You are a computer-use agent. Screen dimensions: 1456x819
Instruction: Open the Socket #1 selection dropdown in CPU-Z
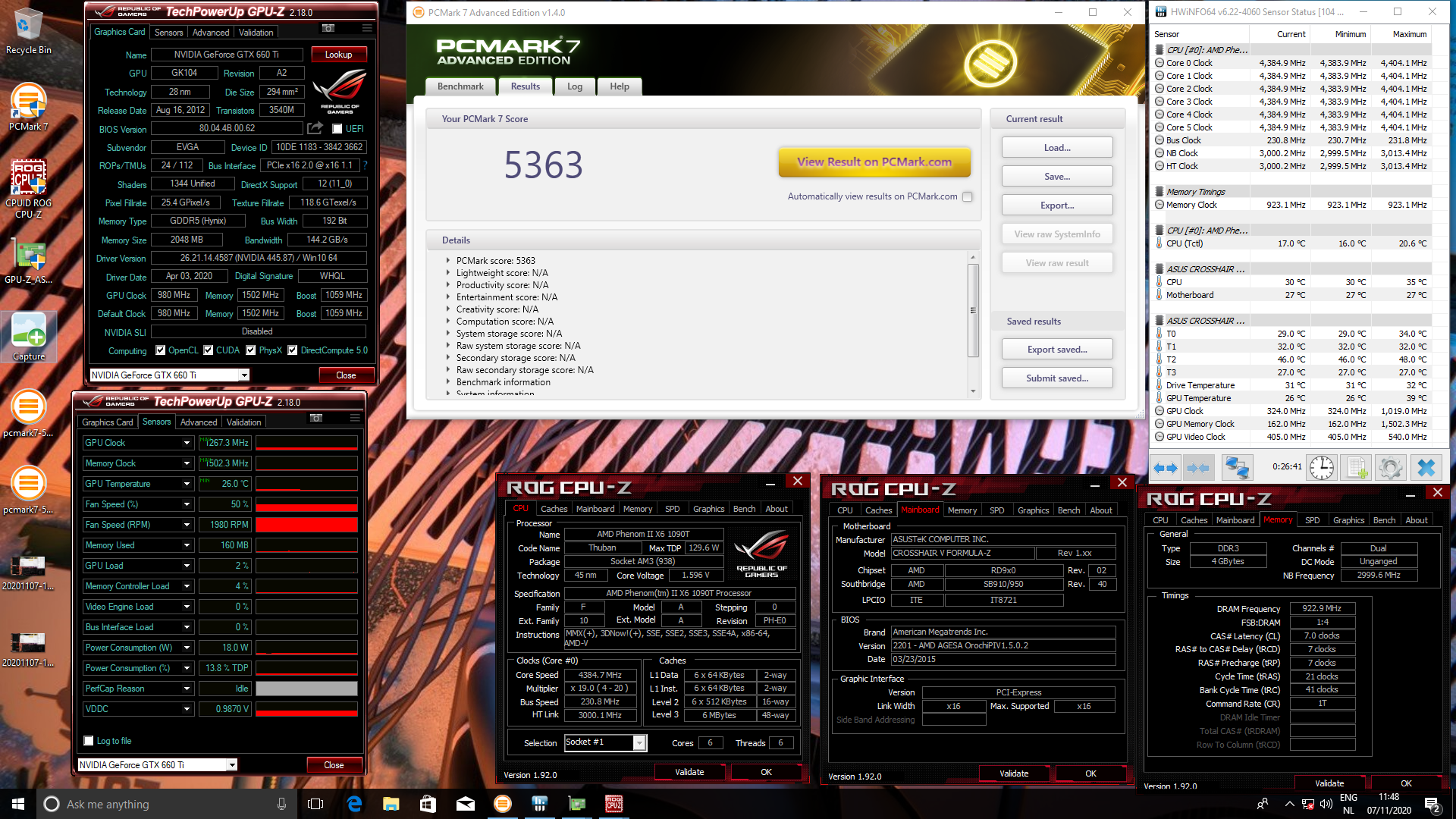point(639,743)
